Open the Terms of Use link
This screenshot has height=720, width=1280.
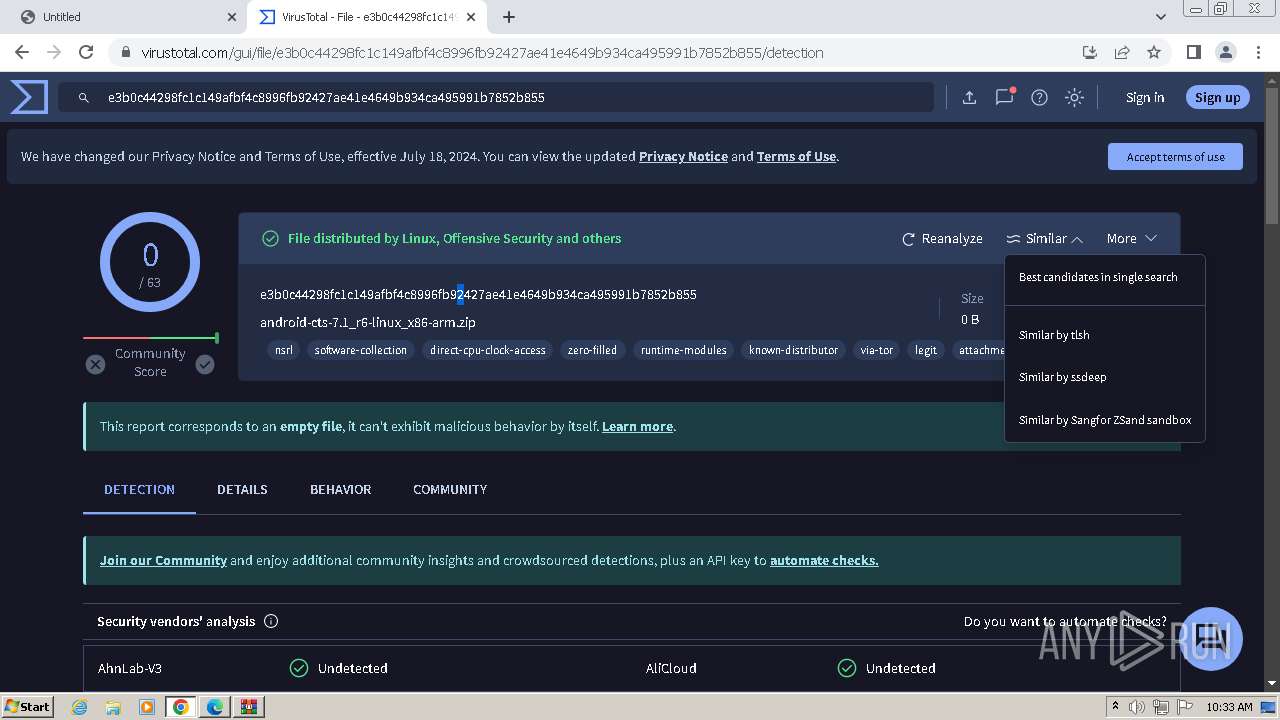[x=796, y=156]
